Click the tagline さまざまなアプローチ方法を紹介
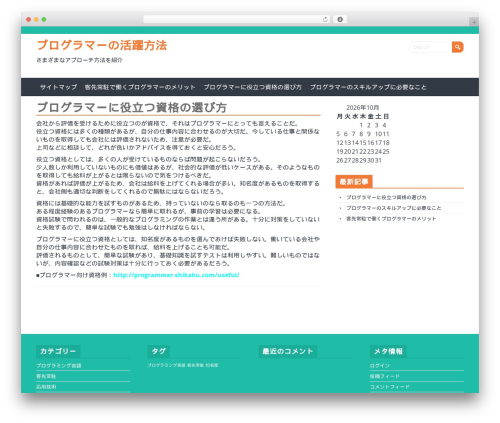This screenshot has height=423, width=500. click(79, 60)
